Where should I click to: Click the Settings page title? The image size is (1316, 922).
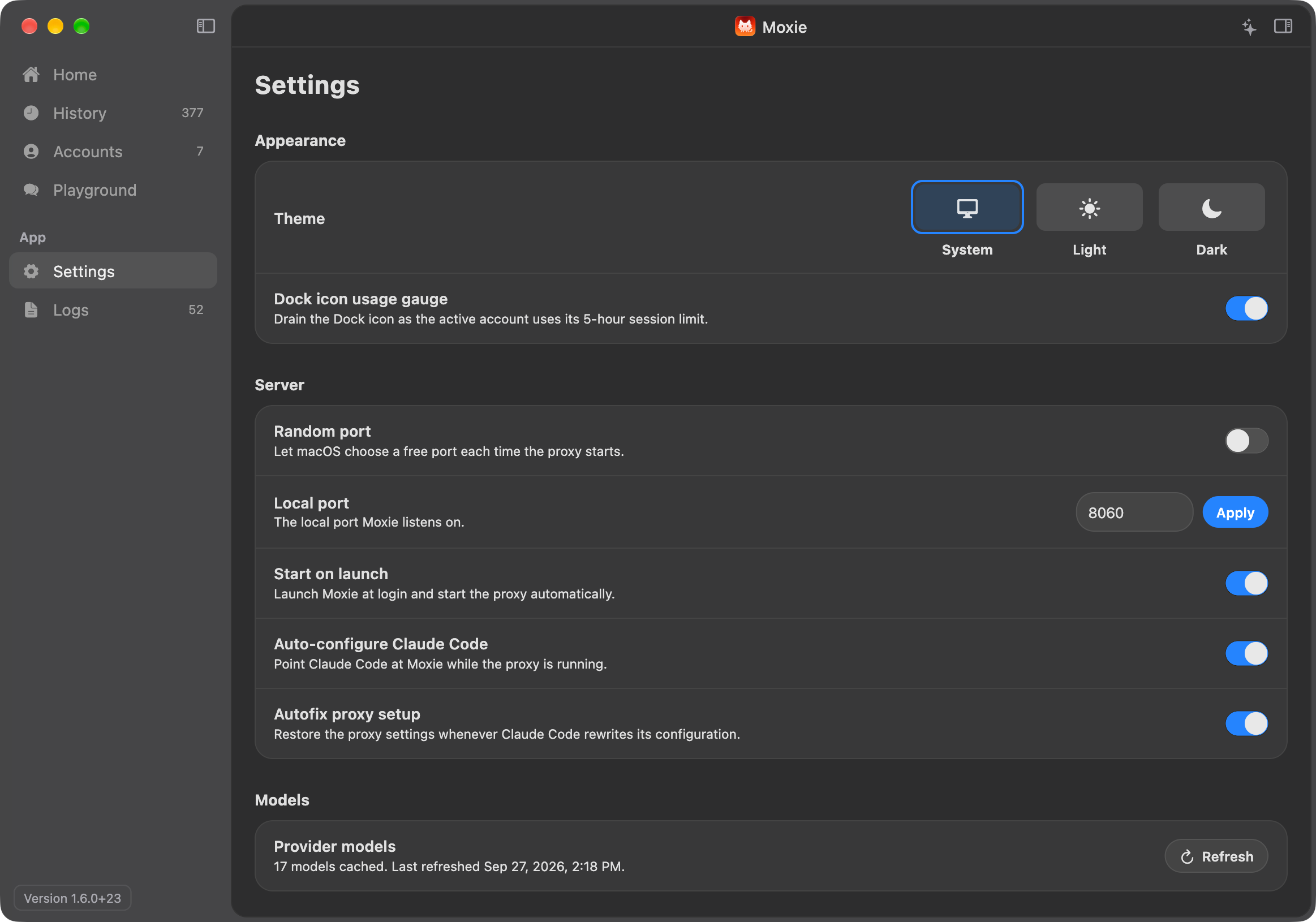pos(307,85)
